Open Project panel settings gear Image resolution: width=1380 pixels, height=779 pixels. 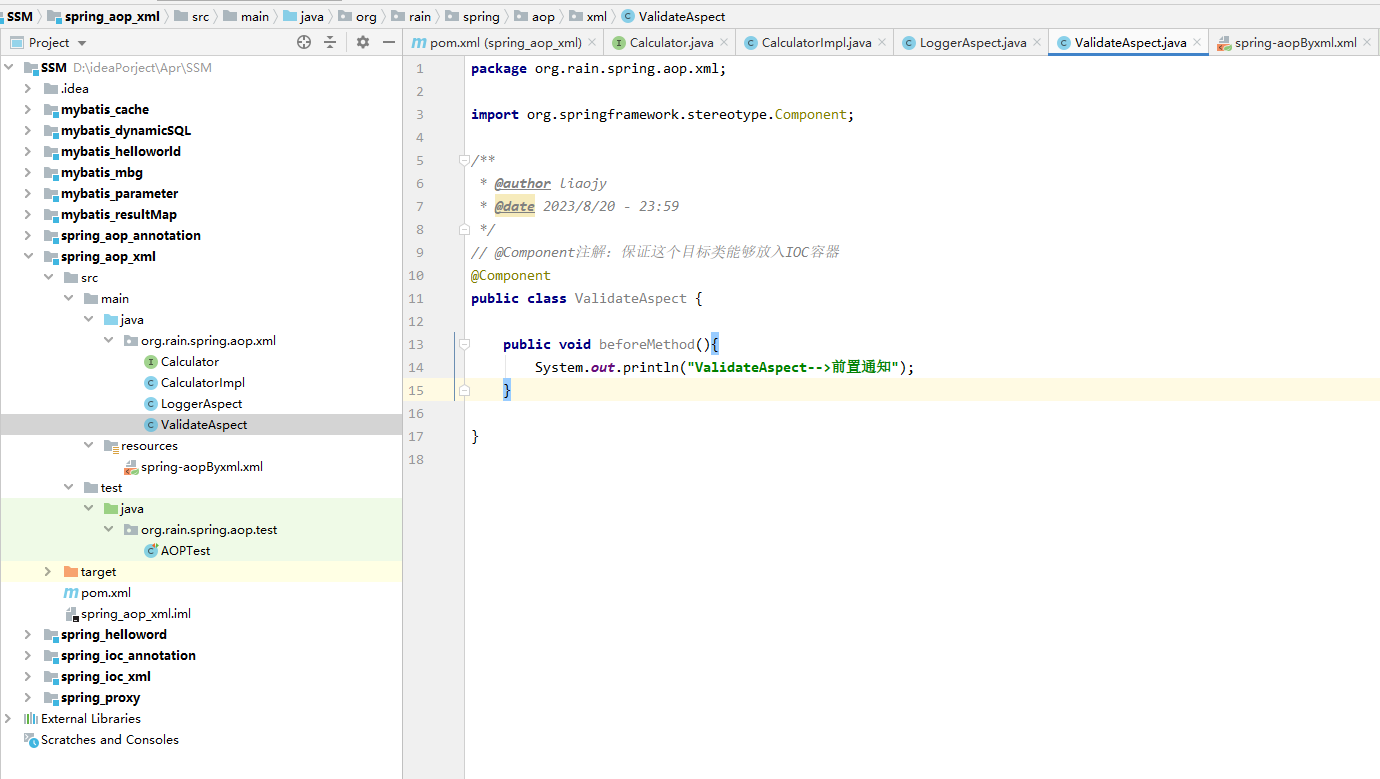point(363,42)
